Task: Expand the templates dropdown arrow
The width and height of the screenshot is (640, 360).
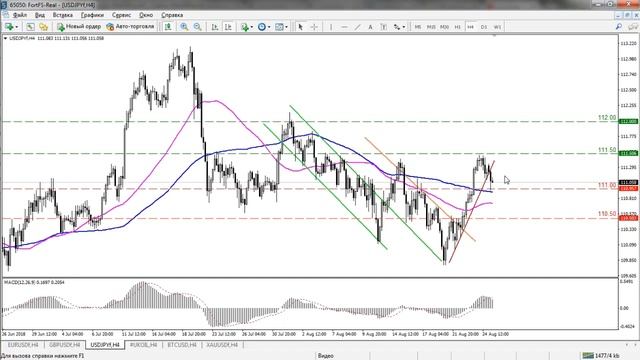Action: (287, 27)
